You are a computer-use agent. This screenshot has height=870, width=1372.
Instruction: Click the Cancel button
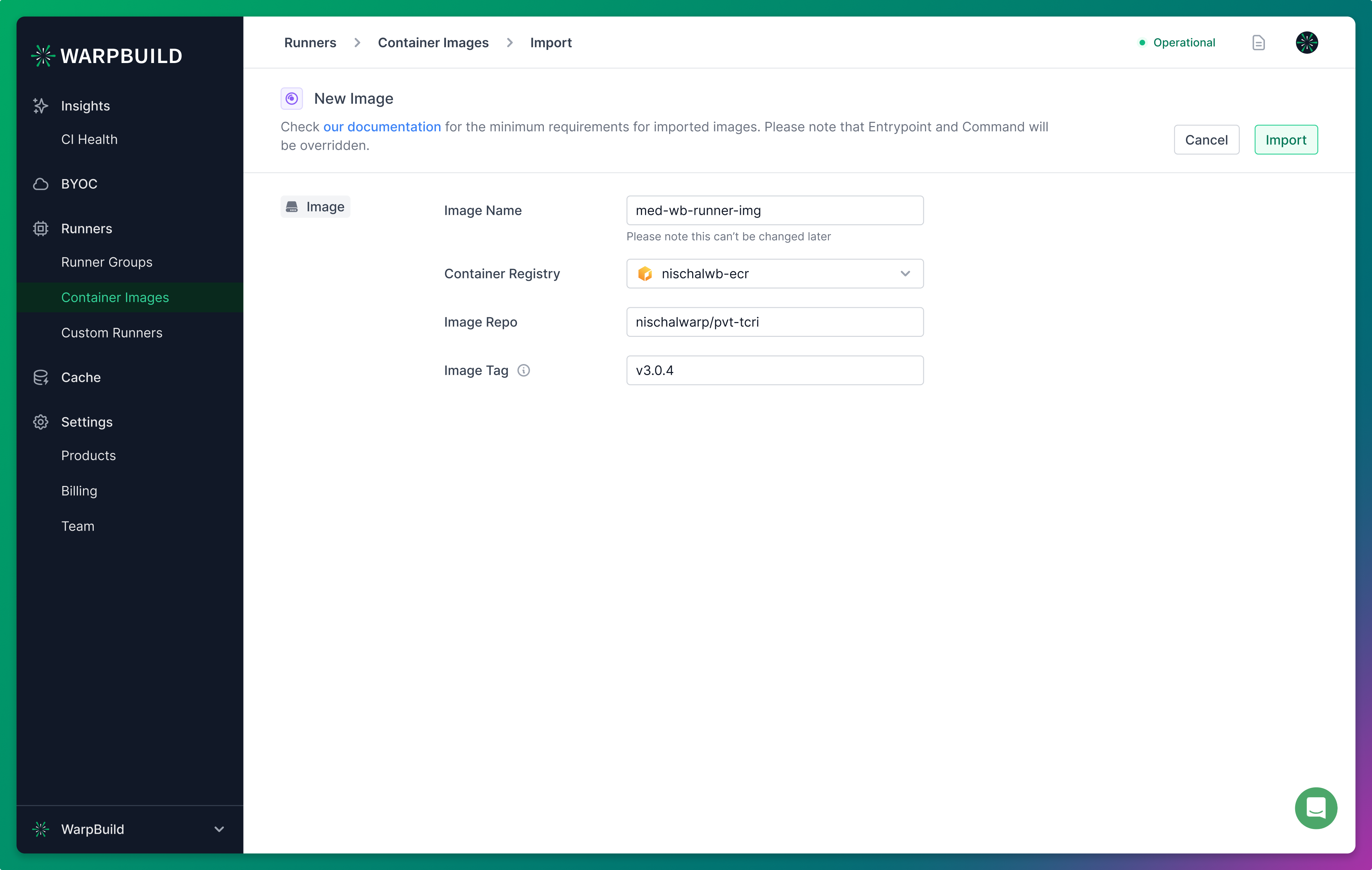click(x=1207, y=139)
